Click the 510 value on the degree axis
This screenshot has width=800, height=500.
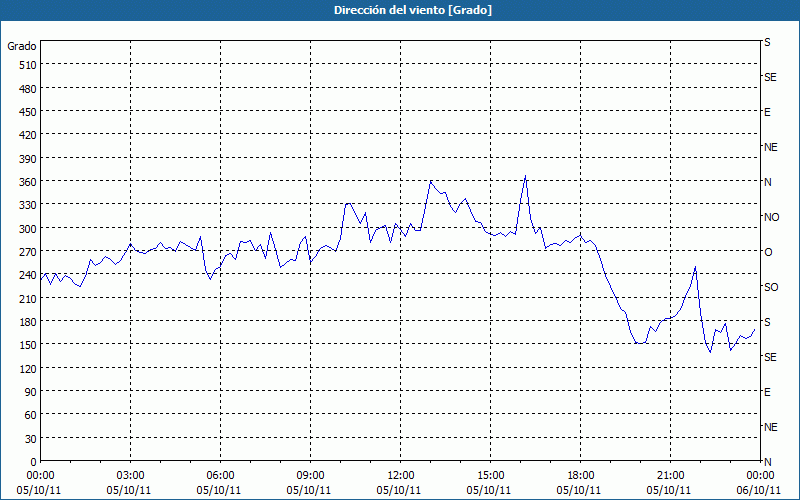(28, 65)
